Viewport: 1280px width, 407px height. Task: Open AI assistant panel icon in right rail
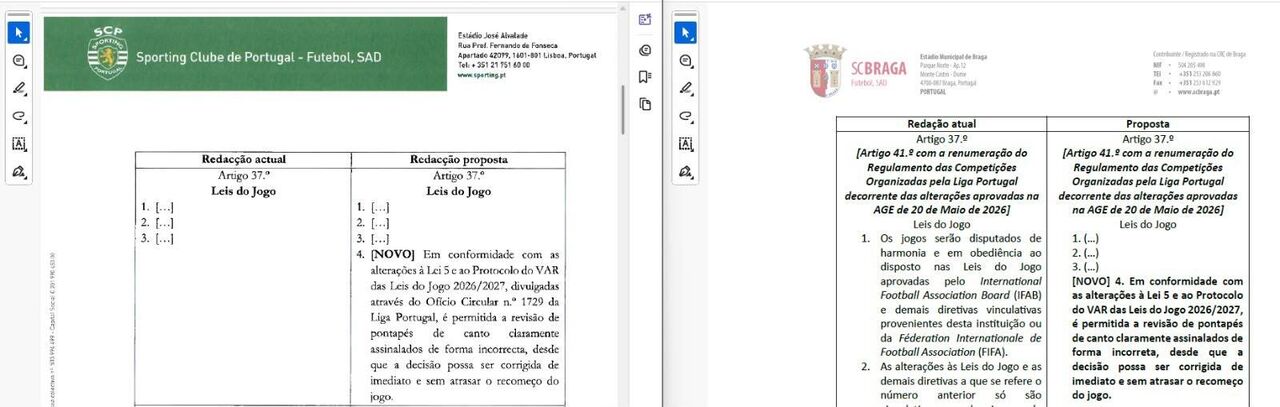tap(645, 20)
